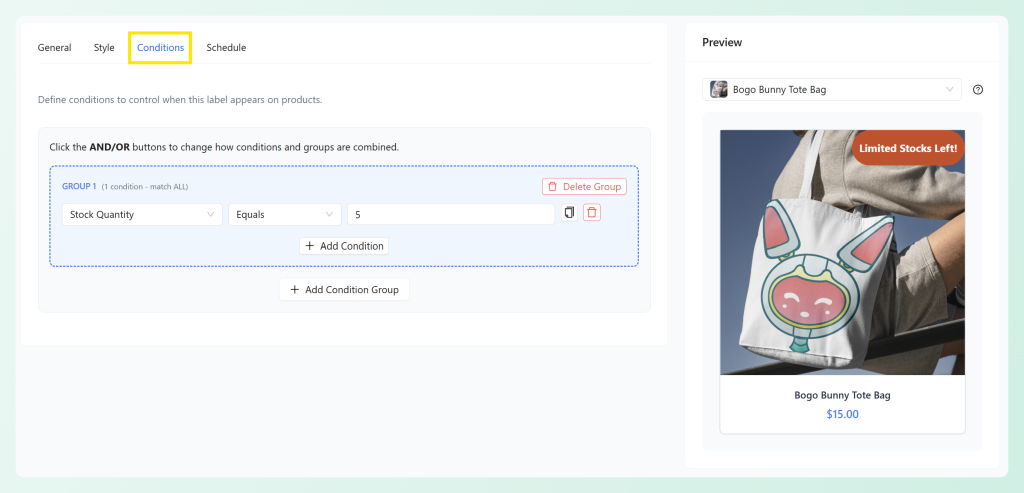Click Bogo Bunny Tote Bag title under image
1024x493 pixels.
842,395
